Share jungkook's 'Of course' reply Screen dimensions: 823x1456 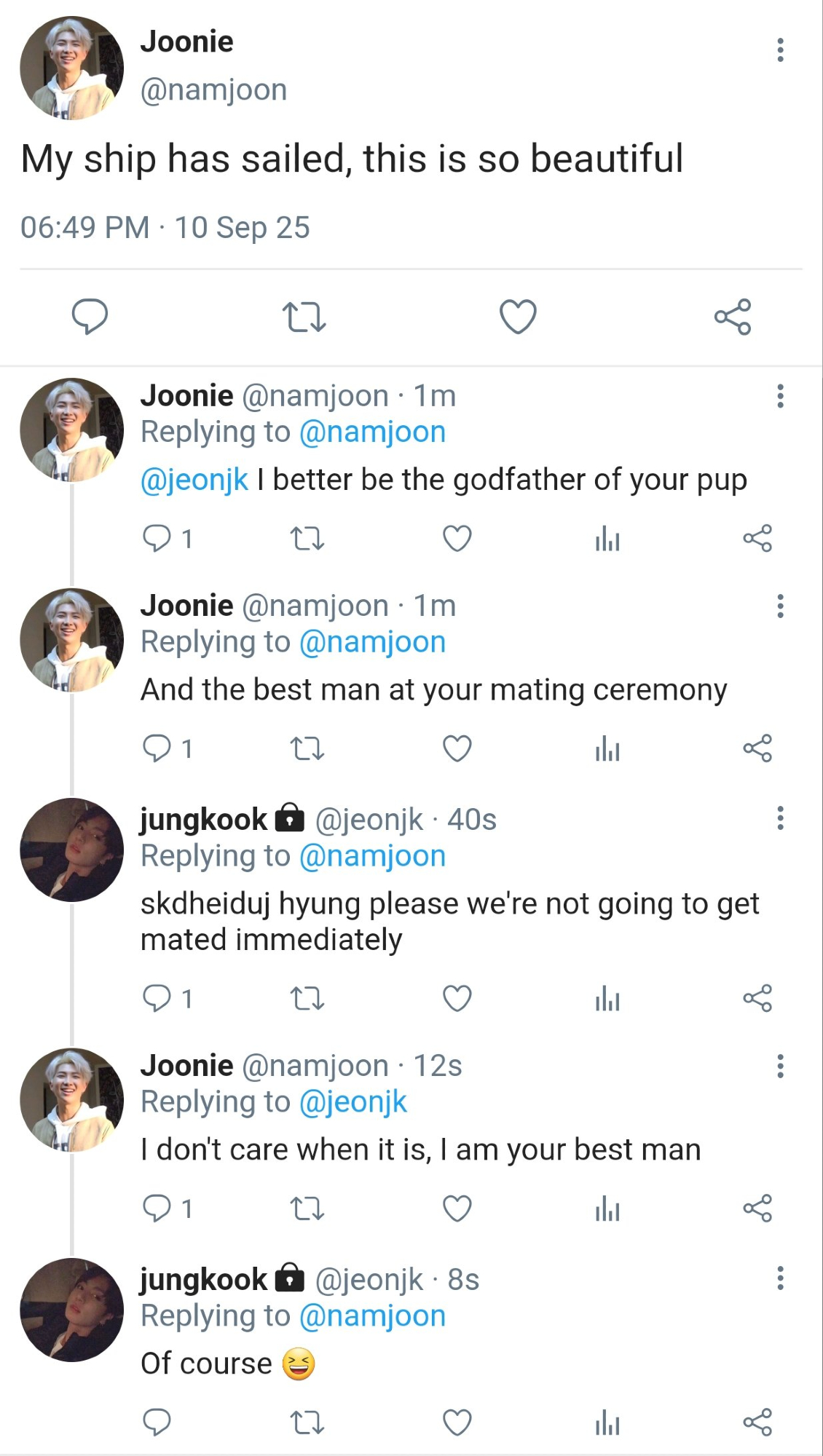757,1422
